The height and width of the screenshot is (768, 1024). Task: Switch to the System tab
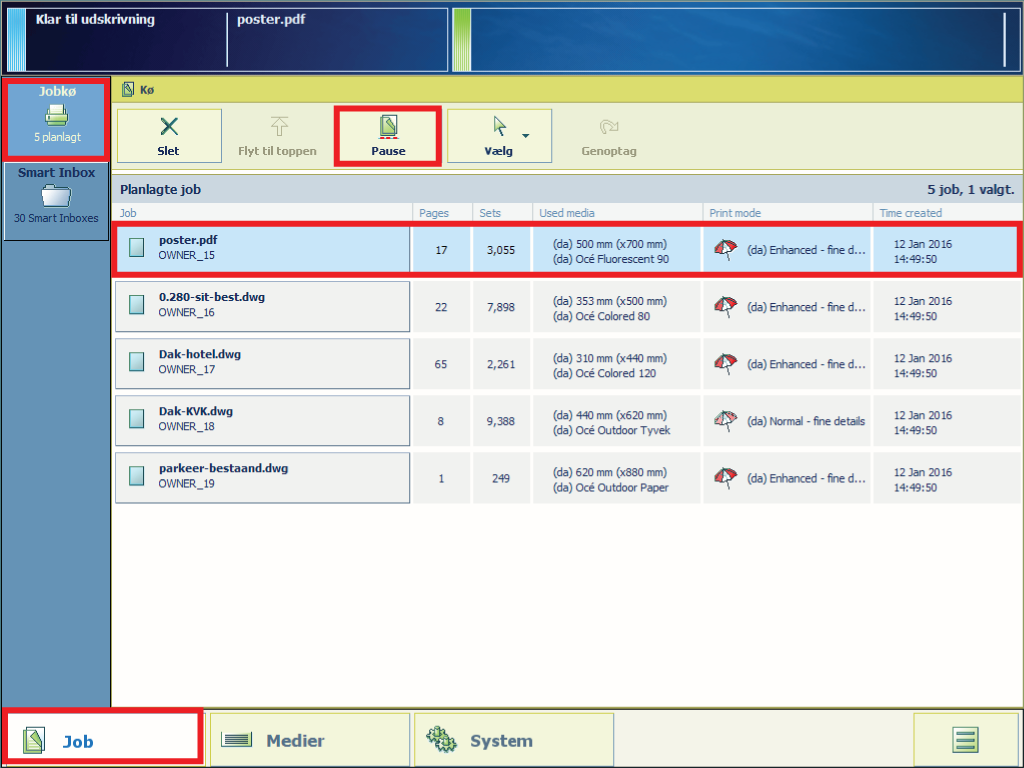[x=514, y=740]
